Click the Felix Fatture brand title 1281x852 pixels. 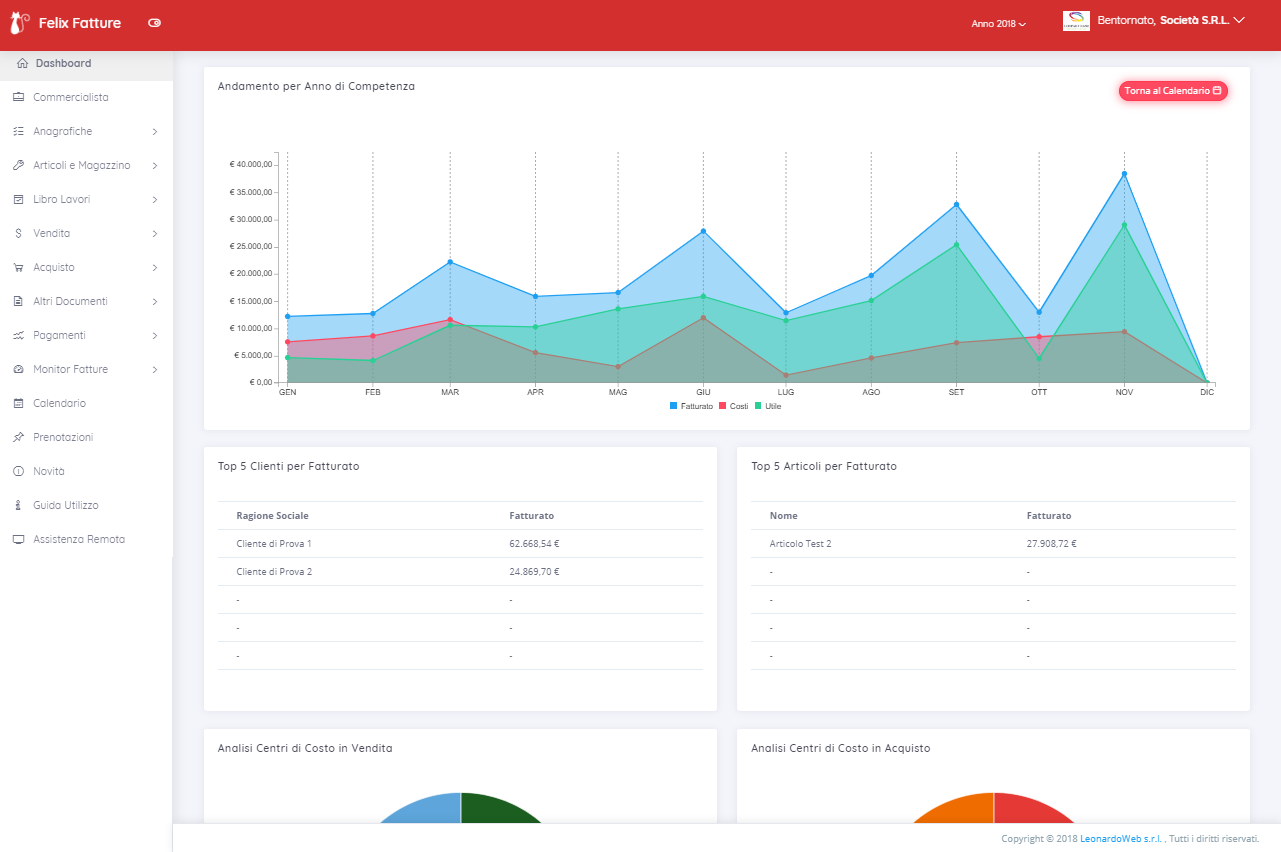click(x=80, y=22)
